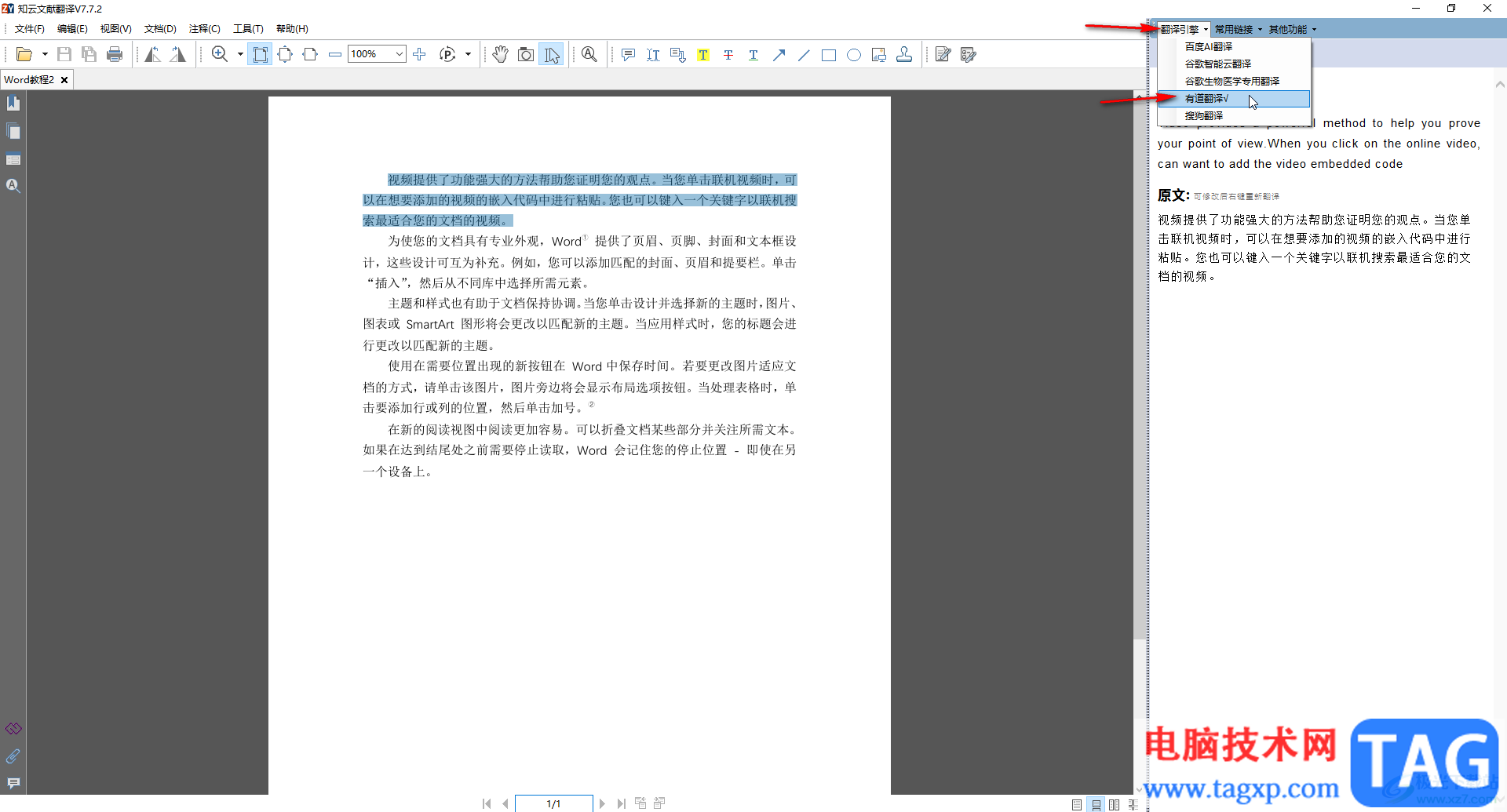The width and height of the screenshot is (1507, 812).
Task: Rotate page clockwise icon
Action: [178, 54]
